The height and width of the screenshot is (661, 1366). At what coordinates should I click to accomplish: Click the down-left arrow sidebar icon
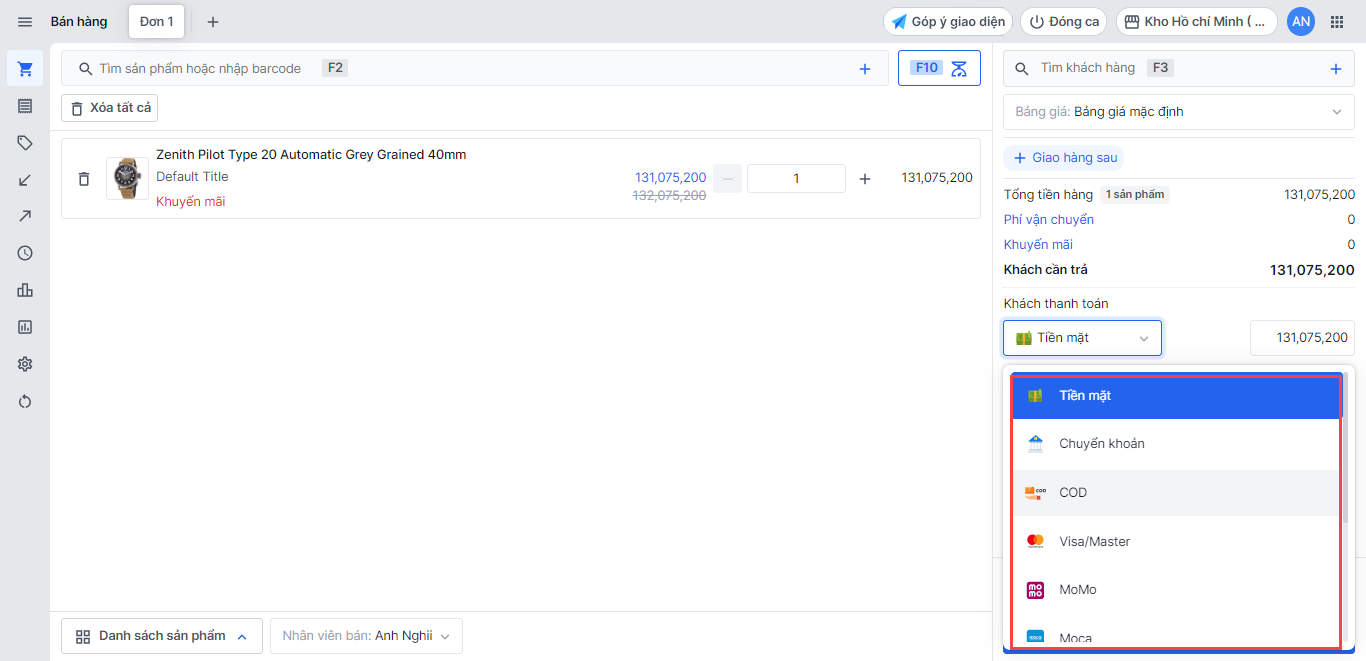pyautogui.click(x=25, y=180)
